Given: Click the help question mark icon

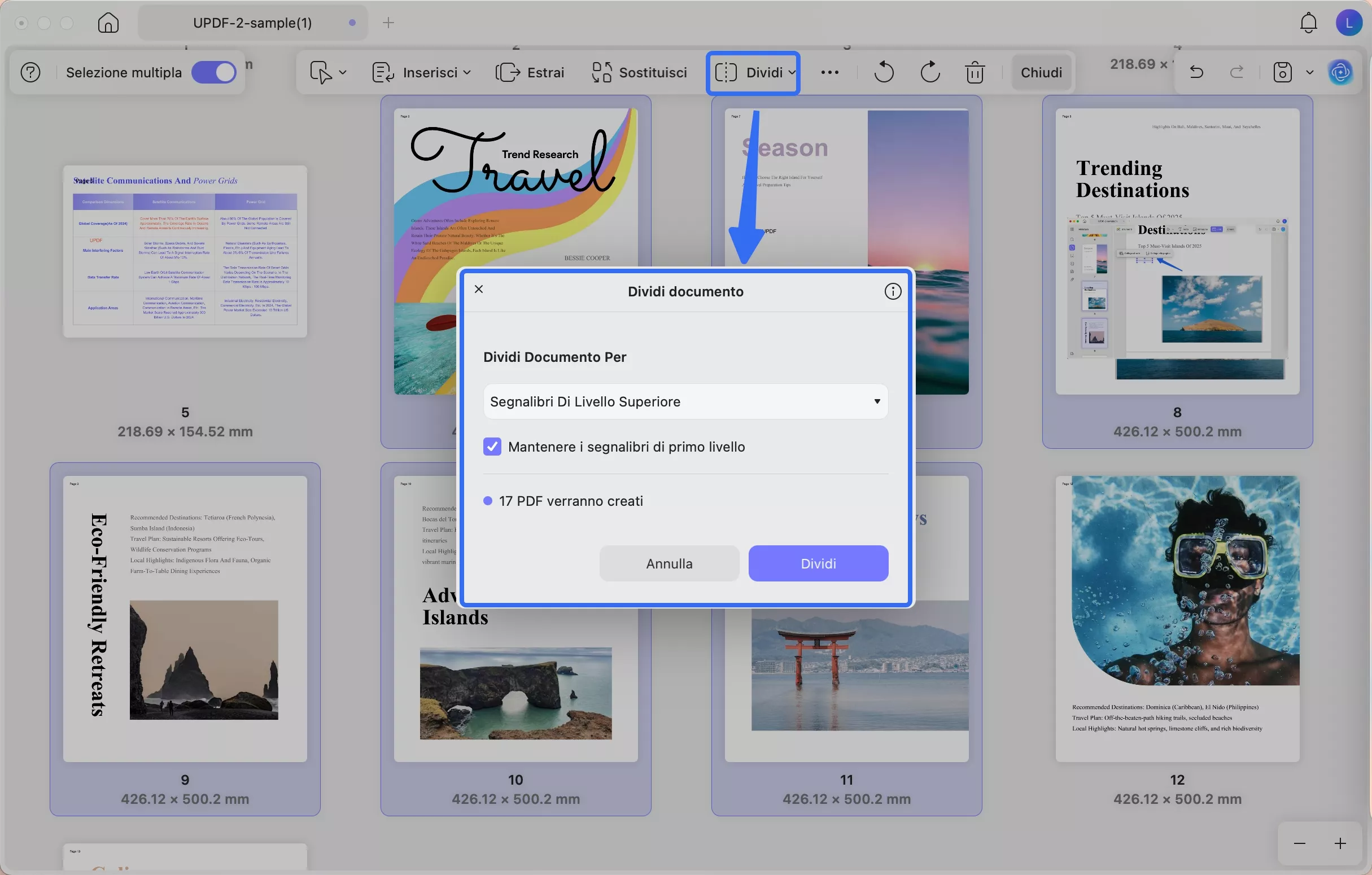Looking at the screenshot, I should coord(30,72).
